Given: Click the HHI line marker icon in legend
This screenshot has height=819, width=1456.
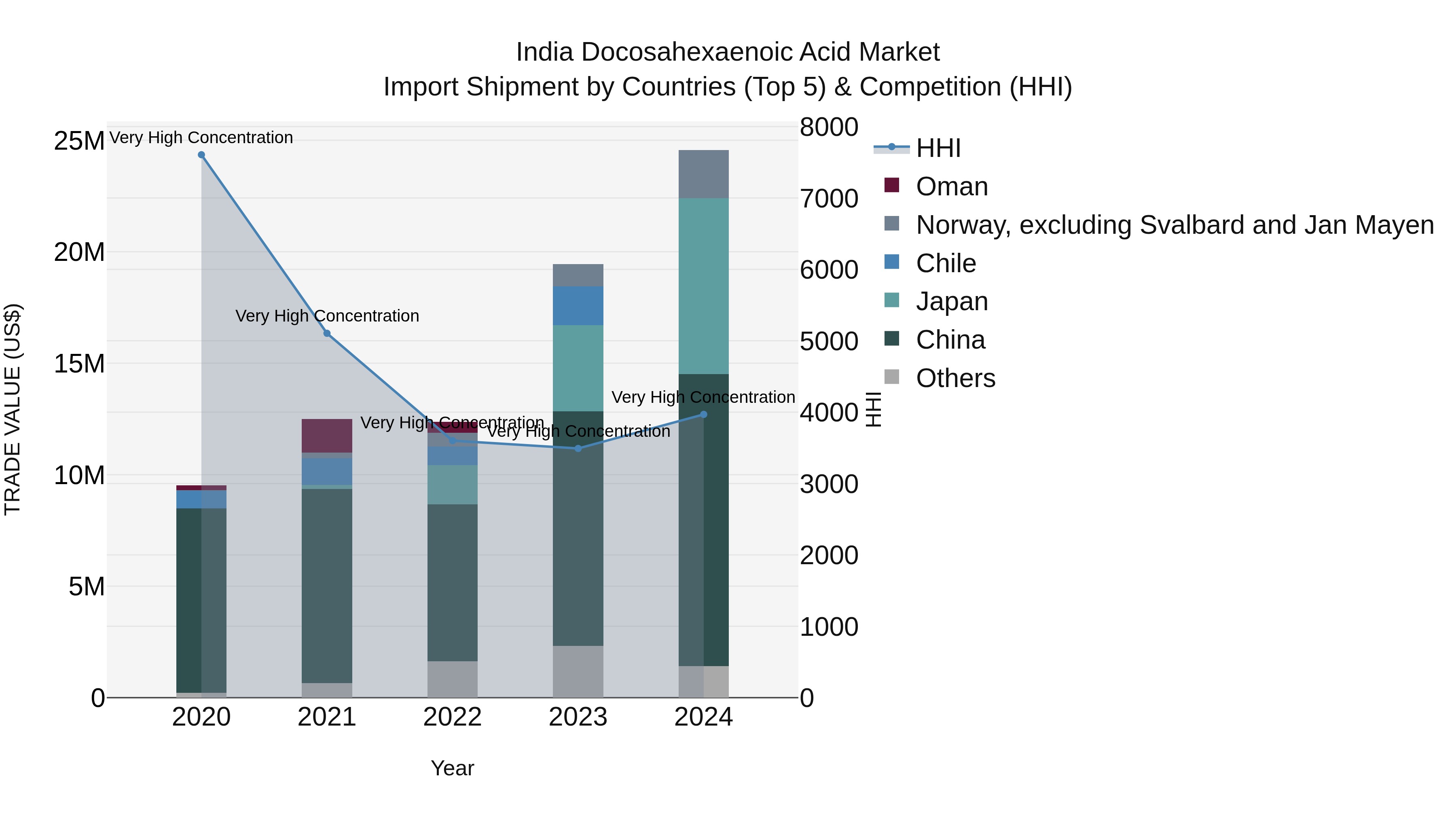Looking at the screenshot, I should click(x=891, y=147).
